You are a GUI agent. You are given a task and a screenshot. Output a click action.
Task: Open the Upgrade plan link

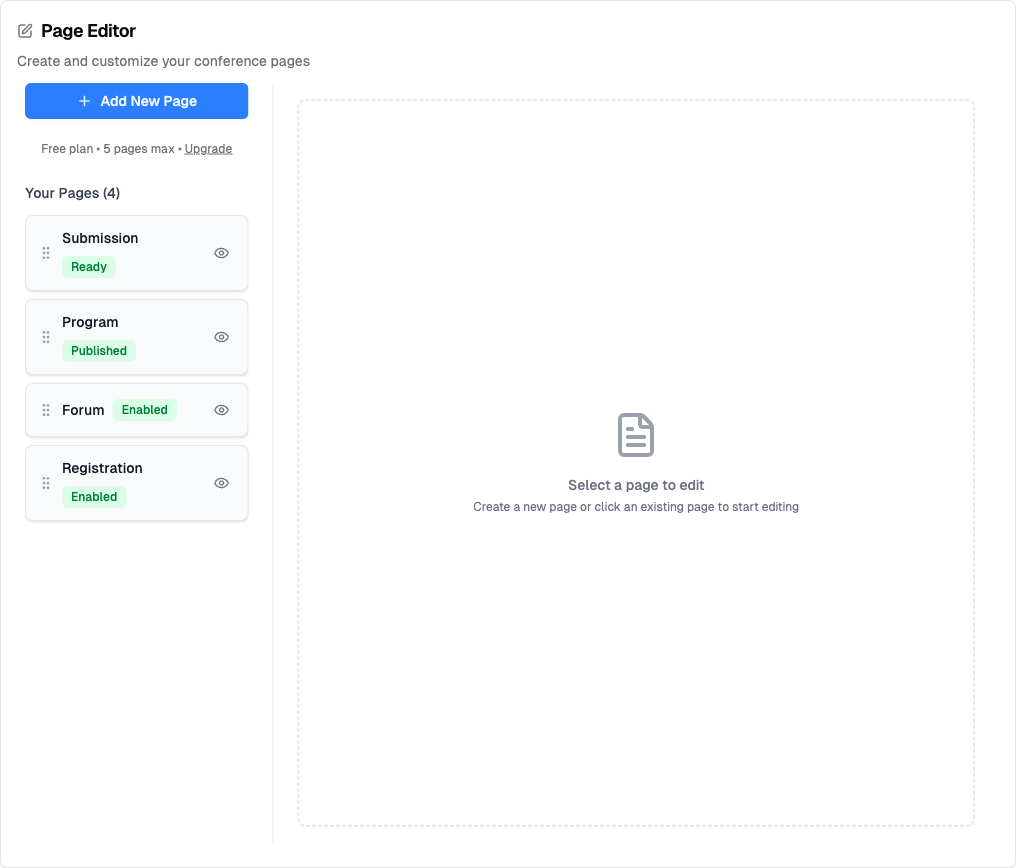coord(208,149)
